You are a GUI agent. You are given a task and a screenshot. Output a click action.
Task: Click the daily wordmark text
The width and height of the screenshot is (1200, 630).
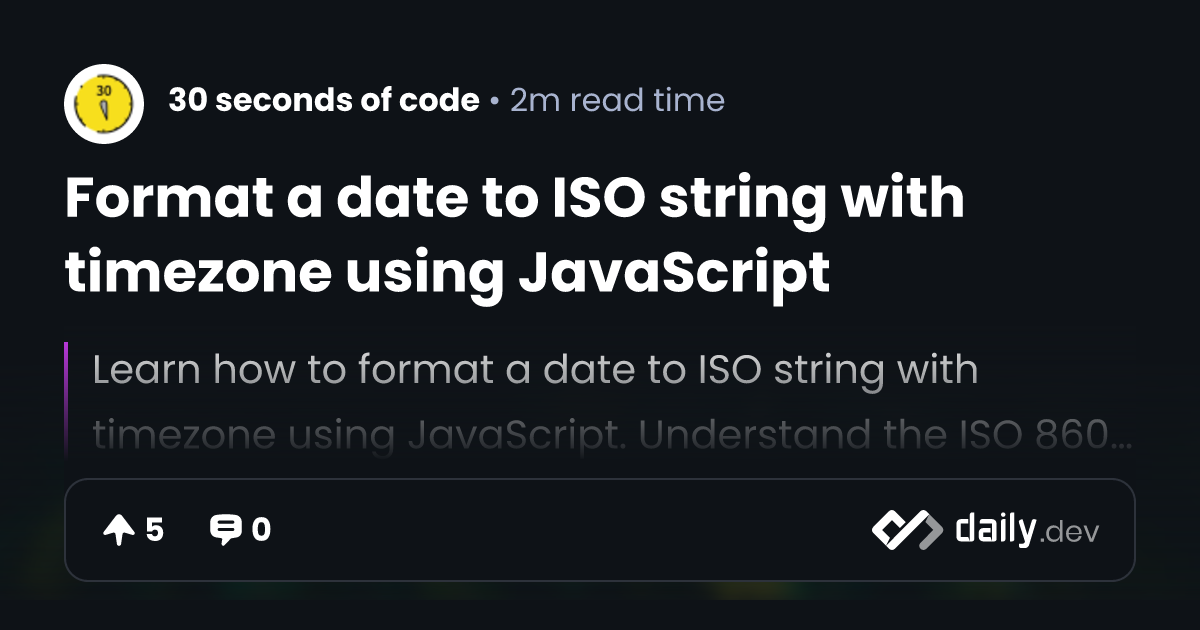[995, 529]
